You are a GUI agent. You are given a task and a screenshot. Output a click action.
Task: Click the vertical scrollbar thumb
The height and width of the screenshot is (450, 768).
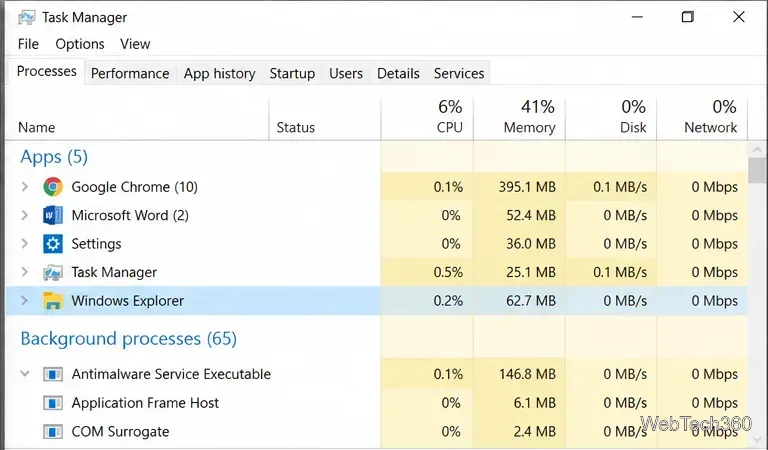pyautogui.click(x=759, y=170)
